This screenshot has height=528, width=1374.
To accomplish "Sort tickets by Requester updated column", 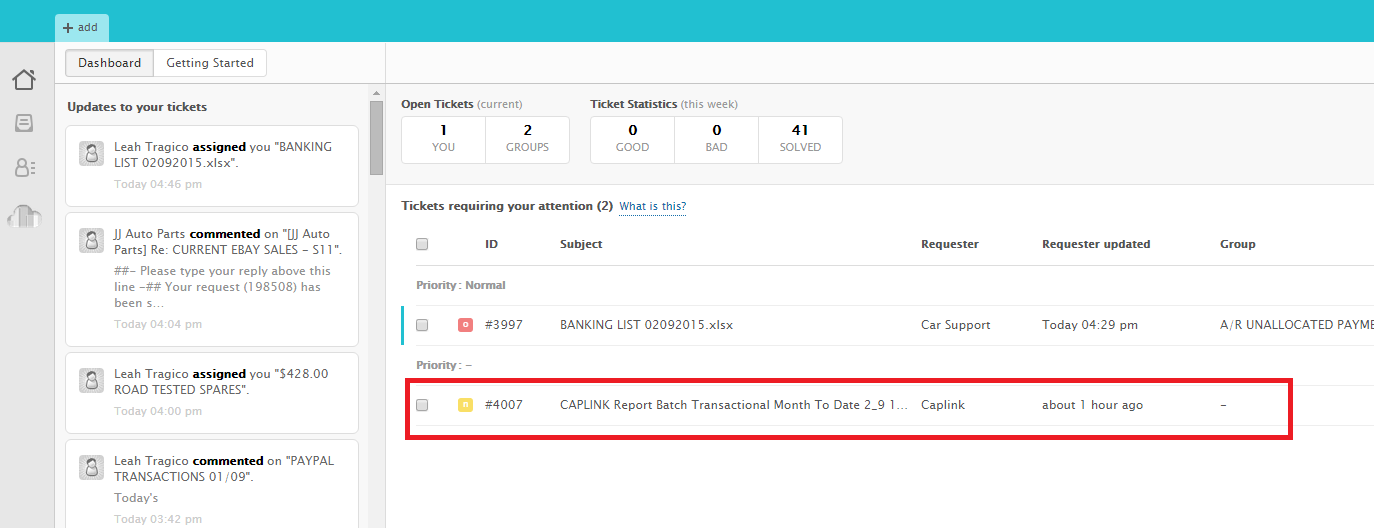I will 1096,244.
